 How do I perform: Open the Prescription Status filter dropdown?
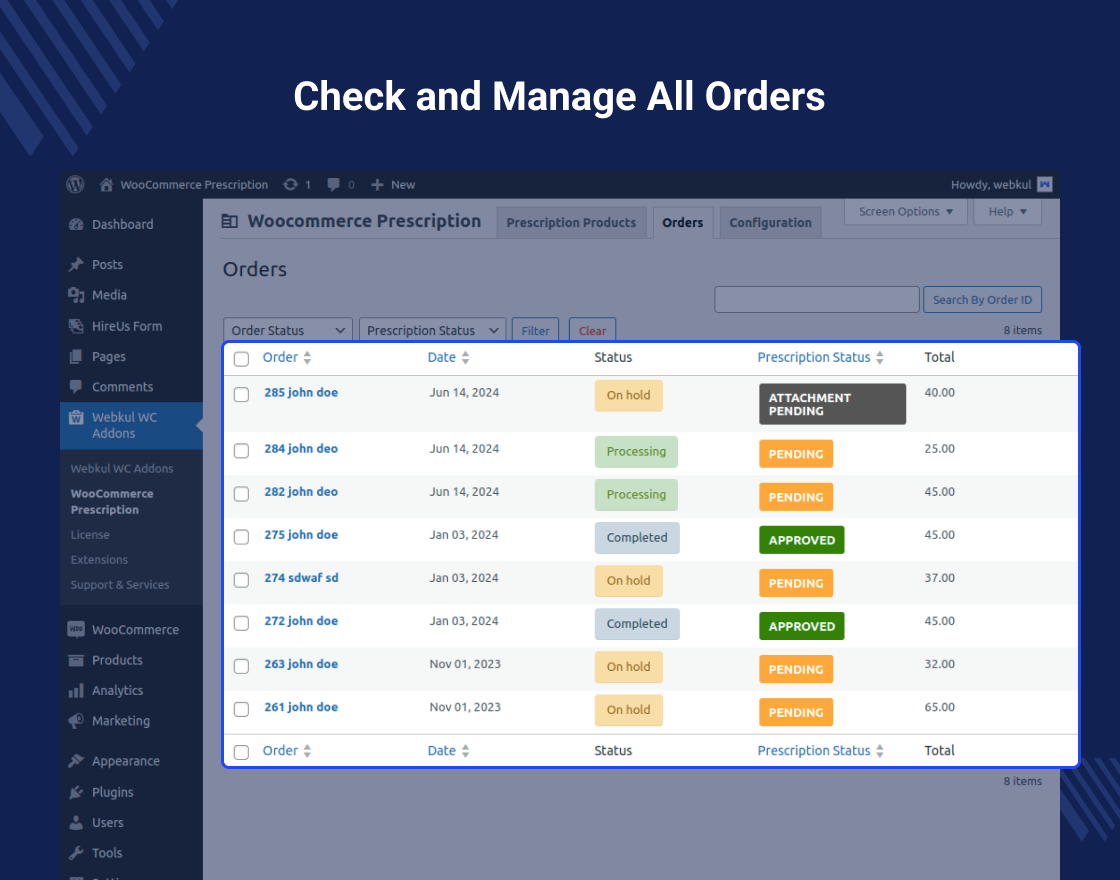(x=431, y=330)
